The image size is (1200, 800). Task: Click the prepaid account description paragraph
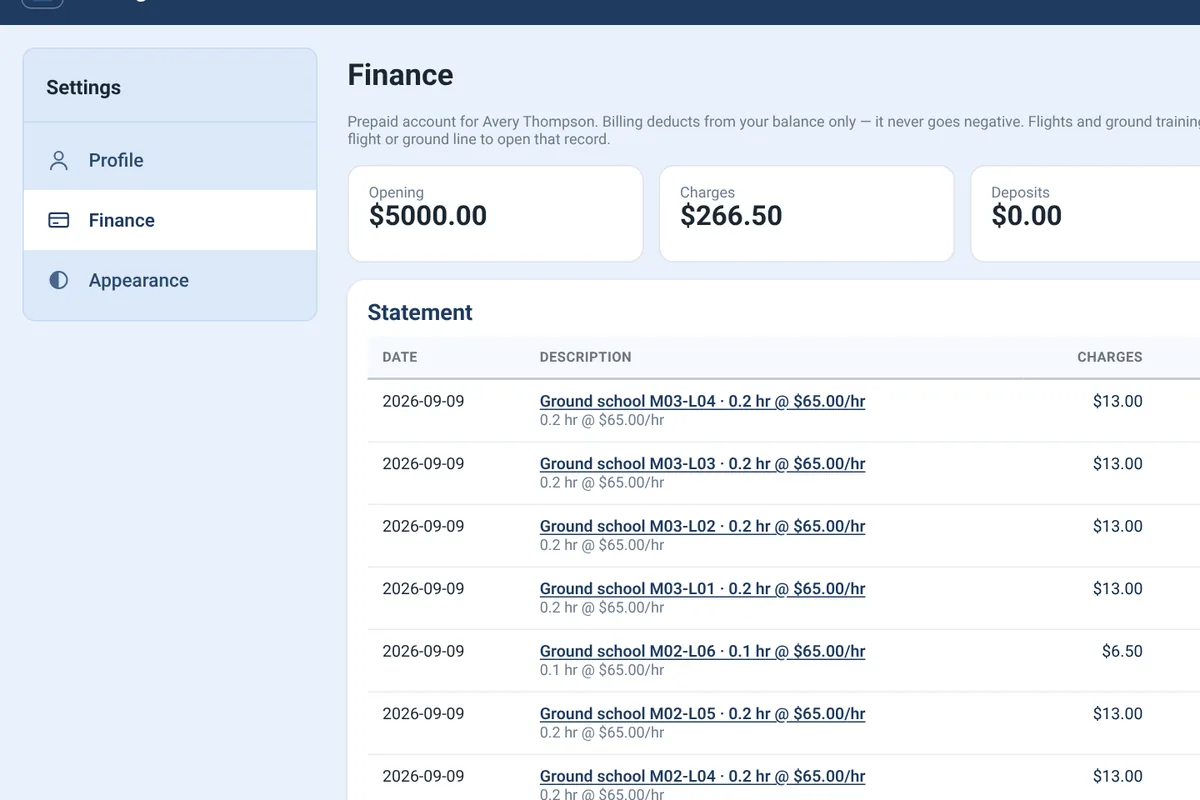pos(774,130)
